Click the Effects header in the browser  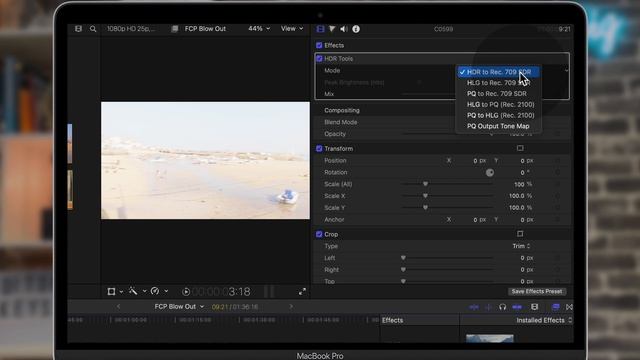tap(393, 320)
